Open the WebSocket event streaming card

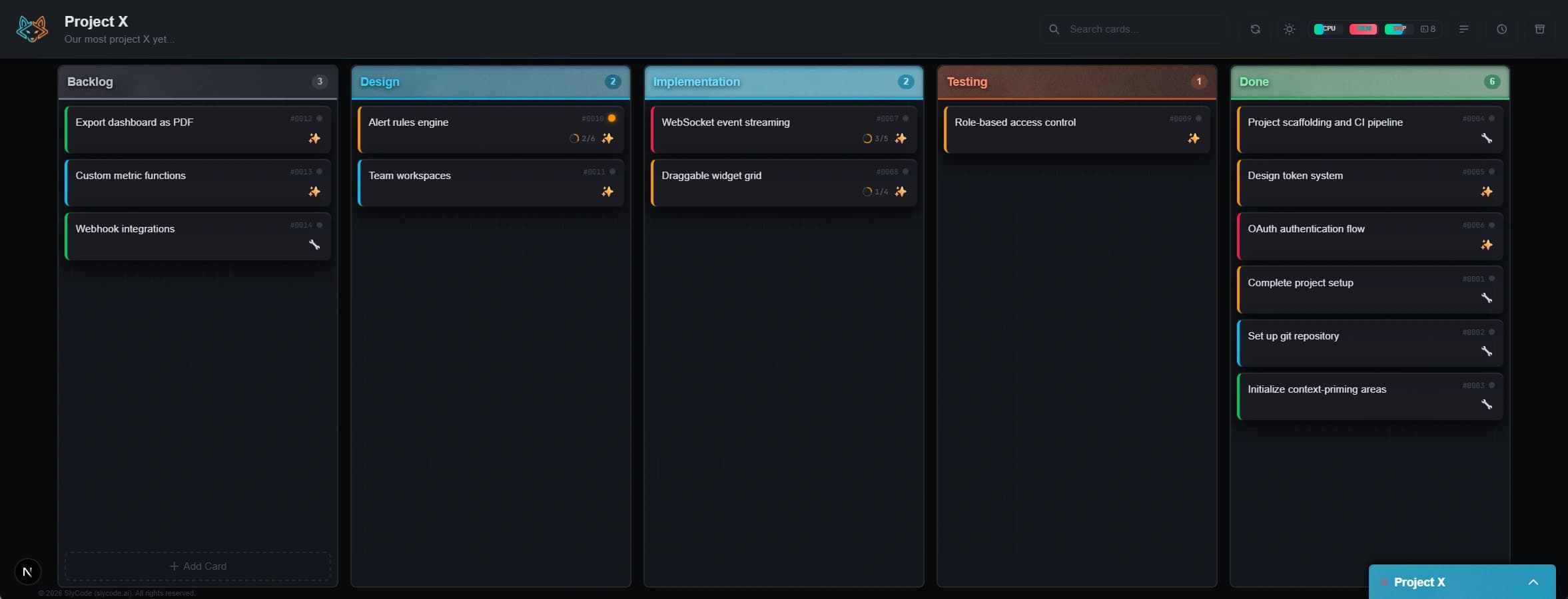[784, 130]
